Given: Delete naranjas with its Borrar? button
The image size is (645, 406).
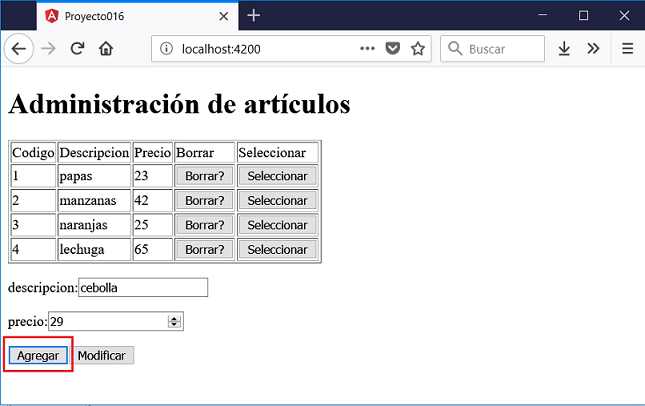Looking at the screenshot, I should click(x=204, y=225).
